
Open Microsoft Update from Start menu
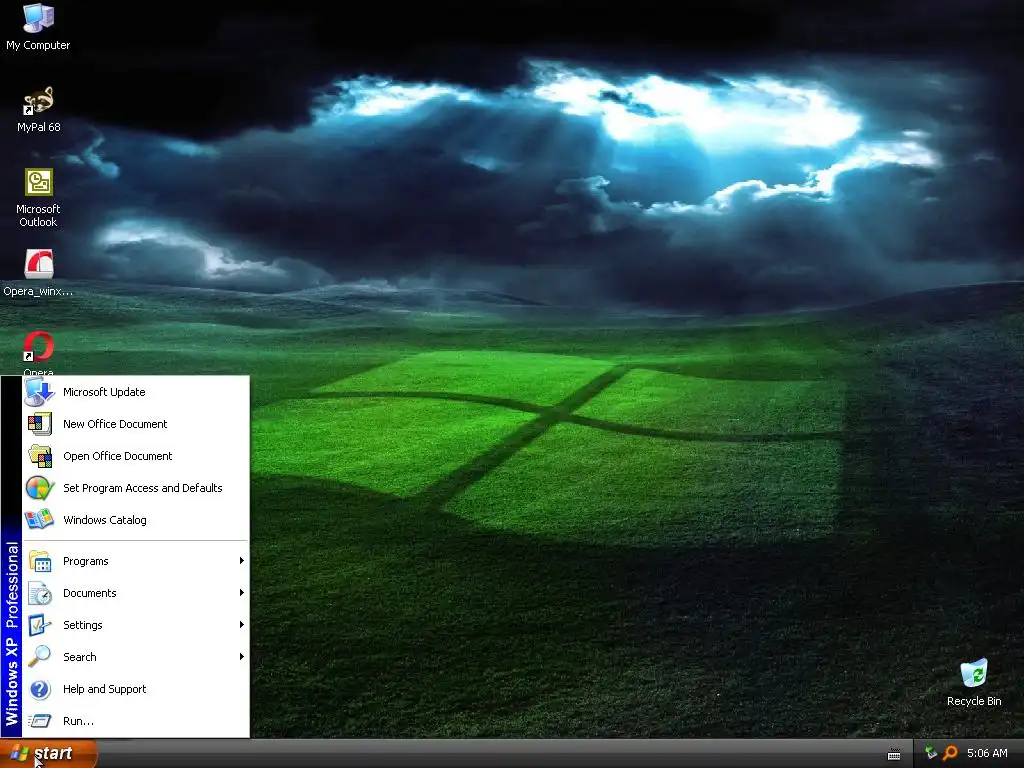(x=136, y=392)
